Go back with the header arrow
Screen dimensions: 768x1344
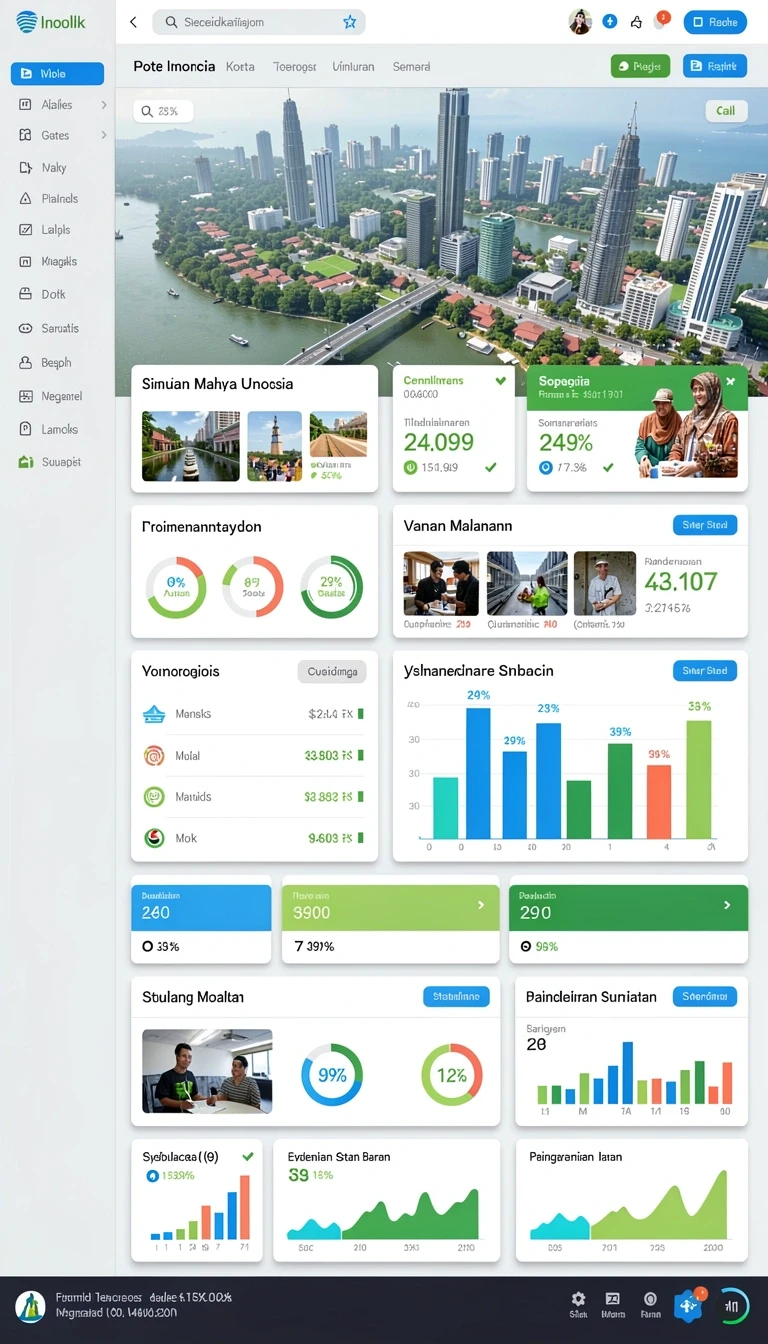coord(133,22)
